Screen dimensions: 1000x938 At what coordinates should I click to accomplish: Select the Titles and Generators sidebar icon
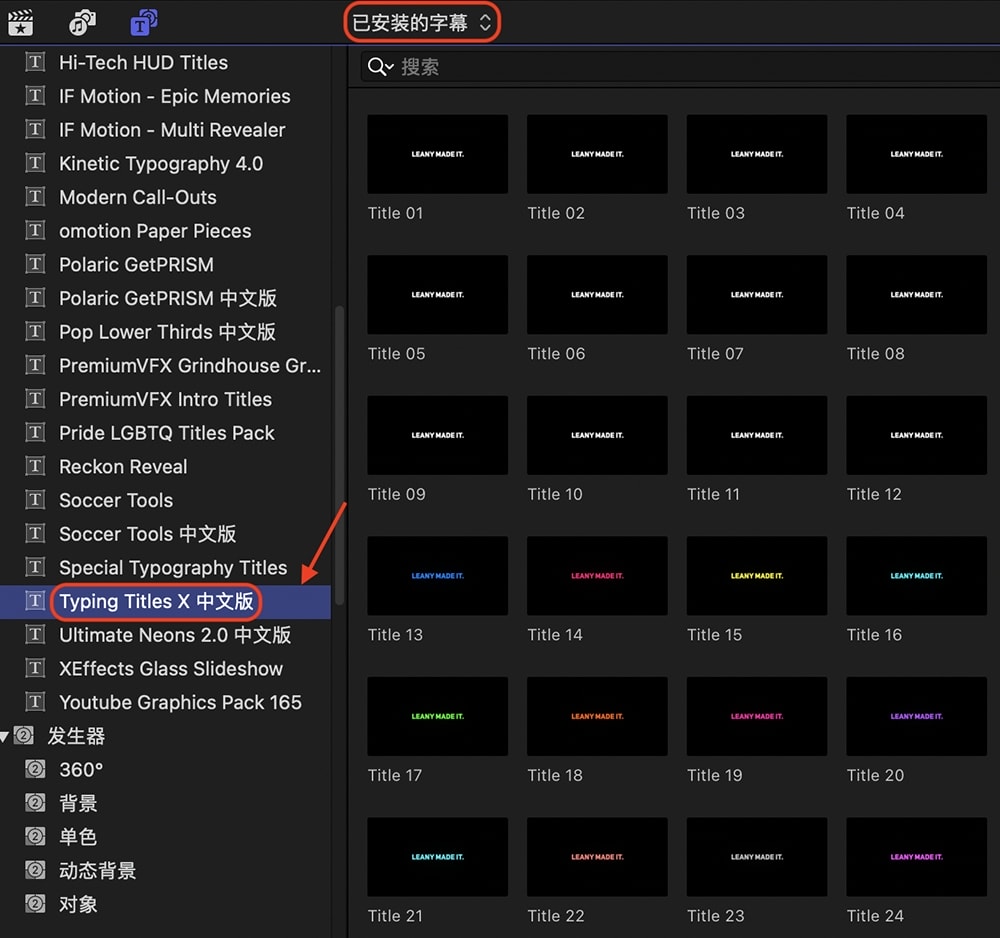pyautogui.click(x=144, y=22)
